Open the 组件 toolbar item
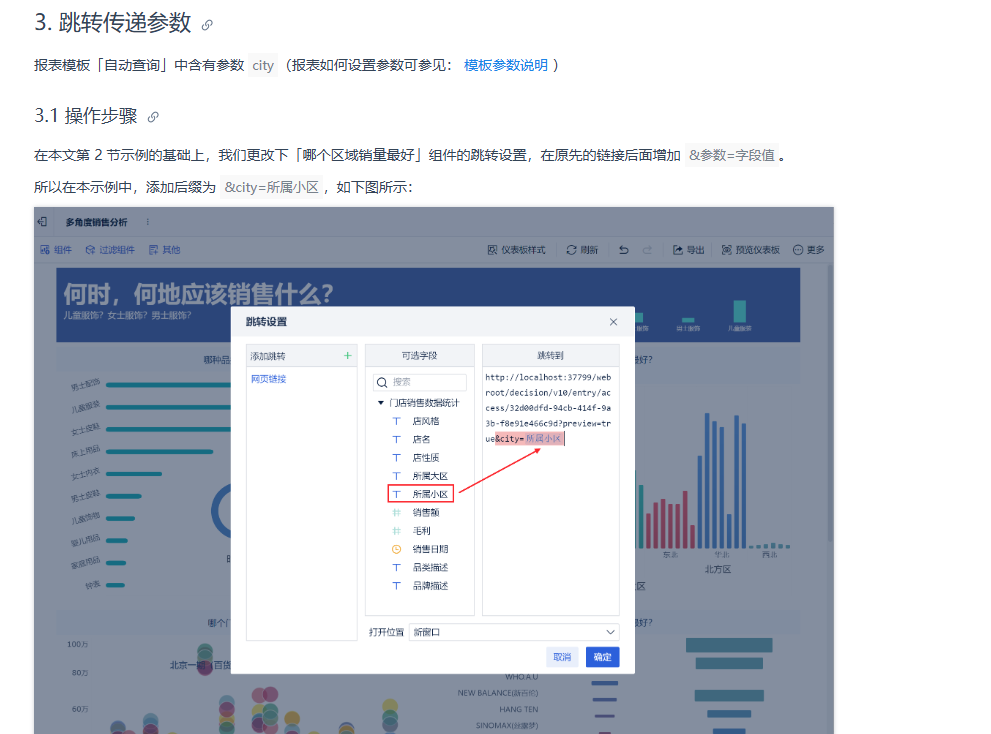Image resolution: width=991 pixels, height=734 pixels. [x=56, y=250]
